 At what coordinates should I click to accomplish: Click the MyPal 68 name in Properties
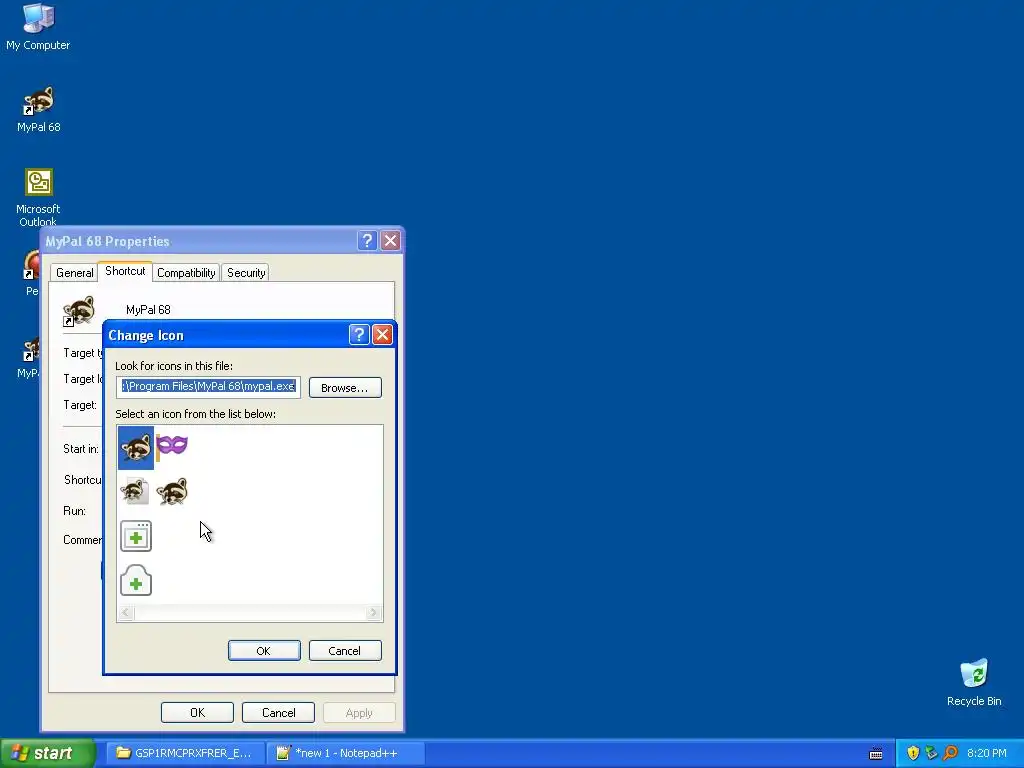[148, 310]
